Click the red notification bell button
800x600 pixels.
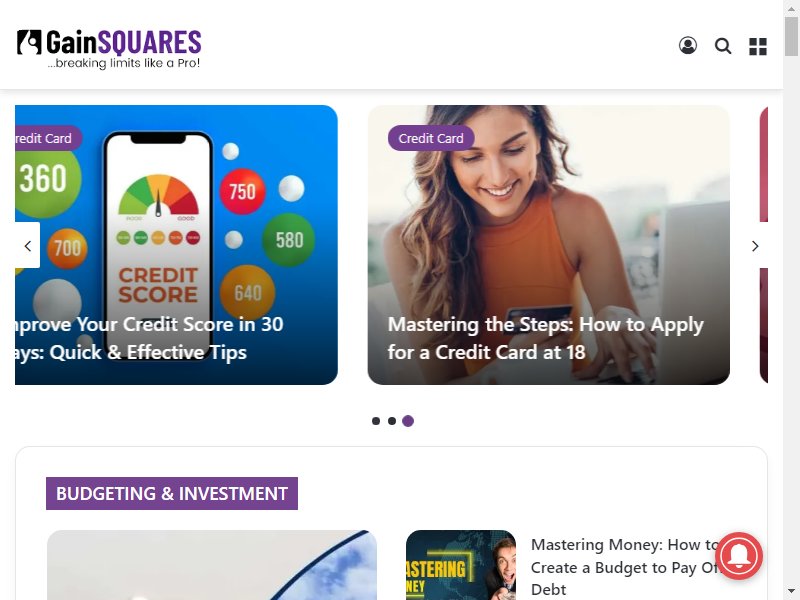pyautogui.click(x=739, y=556)
